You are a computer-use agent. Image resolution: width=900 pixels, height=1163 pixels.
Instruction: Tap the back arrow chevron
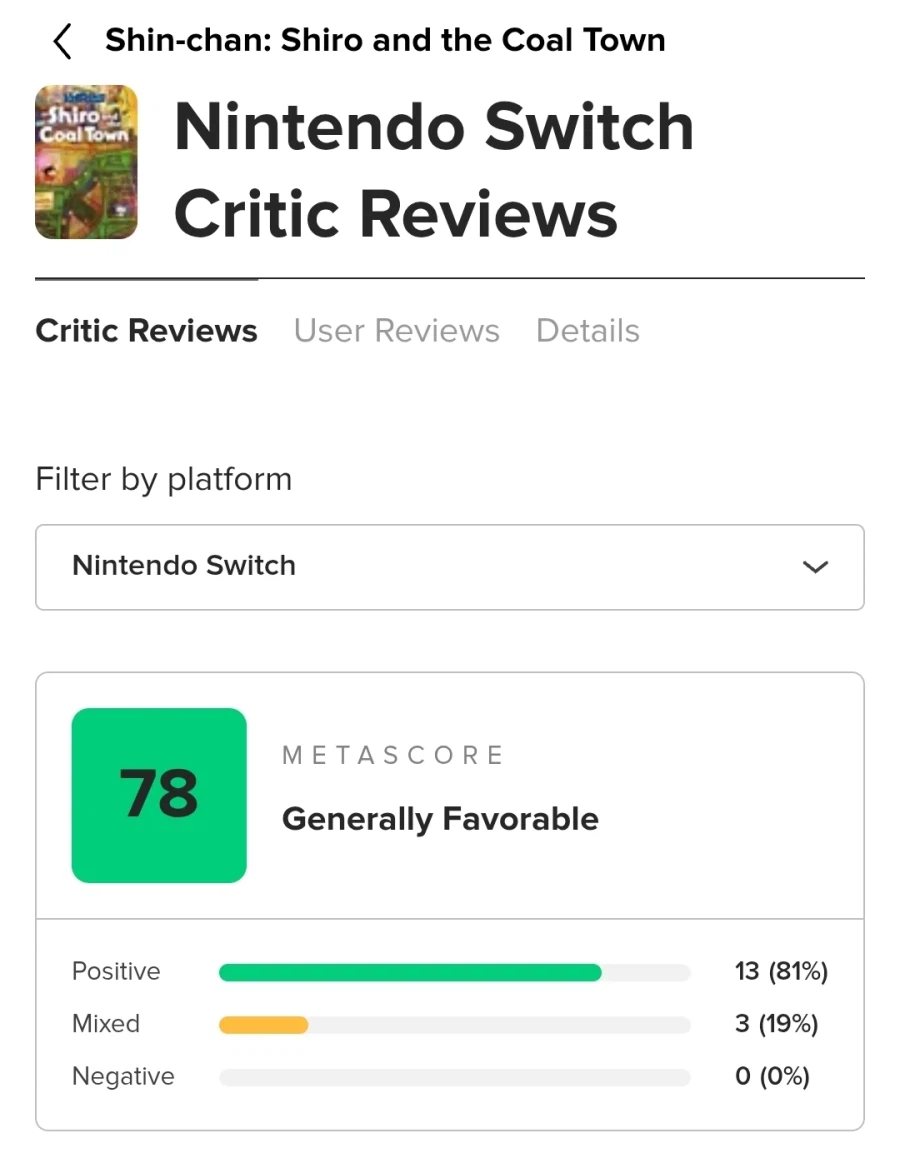coord(62,41)
